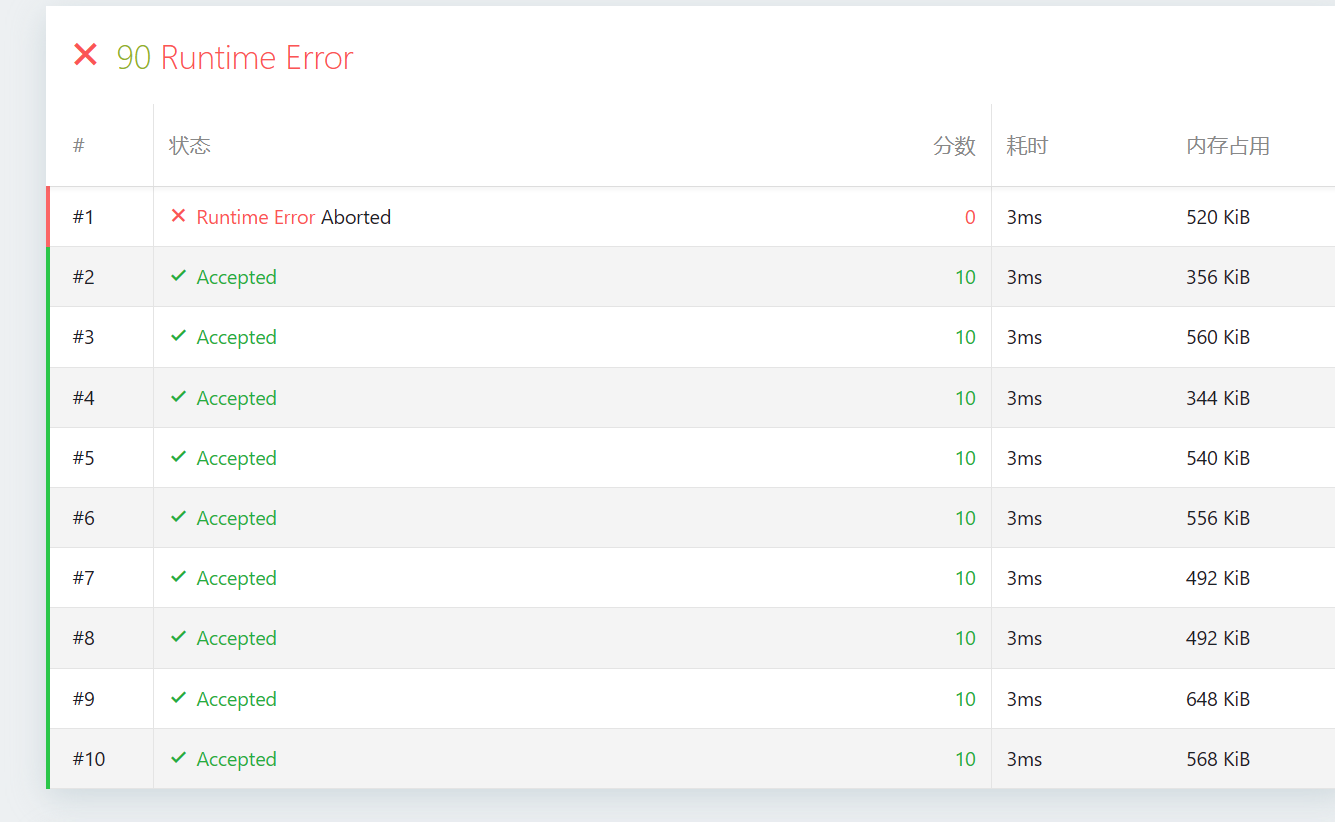
Task: Click the green checkmark in test #10
Action: (178, 758)
